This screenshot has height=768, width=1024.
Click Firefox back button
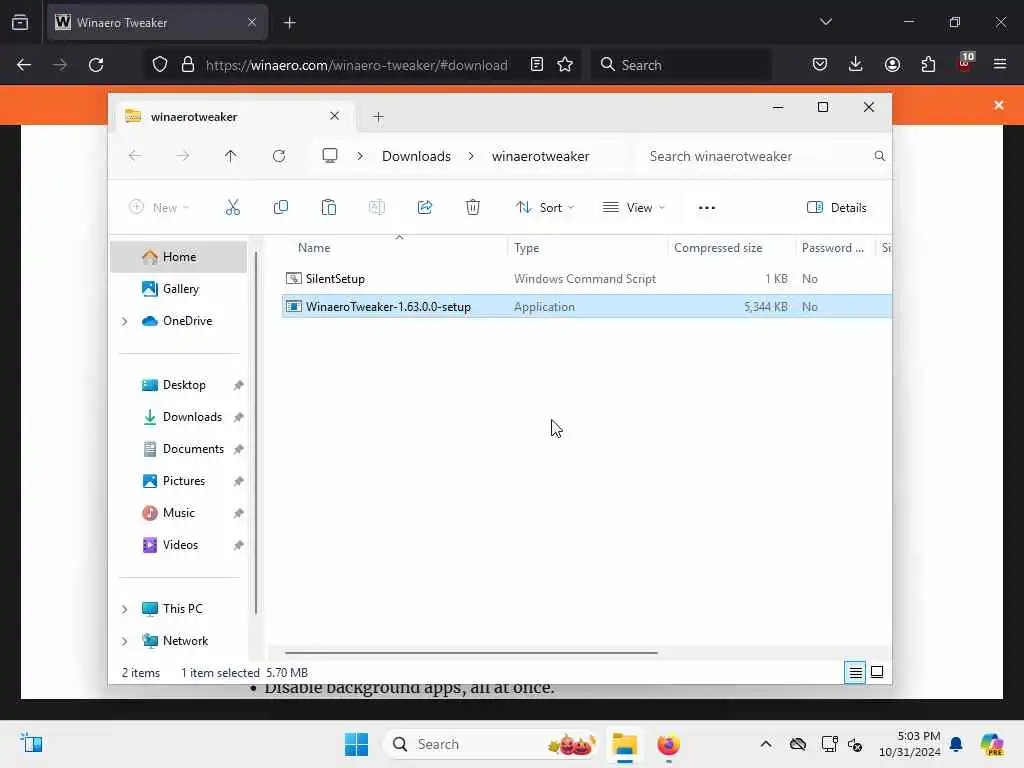point(24,65)
